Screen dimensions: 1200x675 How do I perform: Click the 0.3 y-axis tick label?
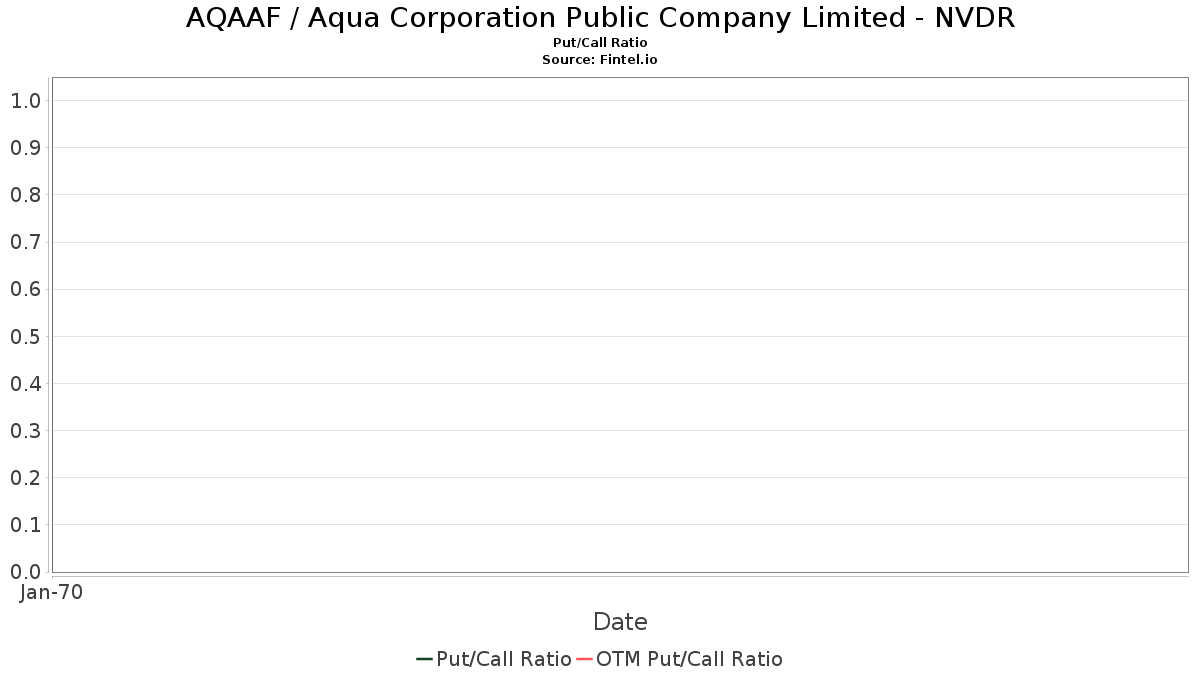(x=25, y=431)
